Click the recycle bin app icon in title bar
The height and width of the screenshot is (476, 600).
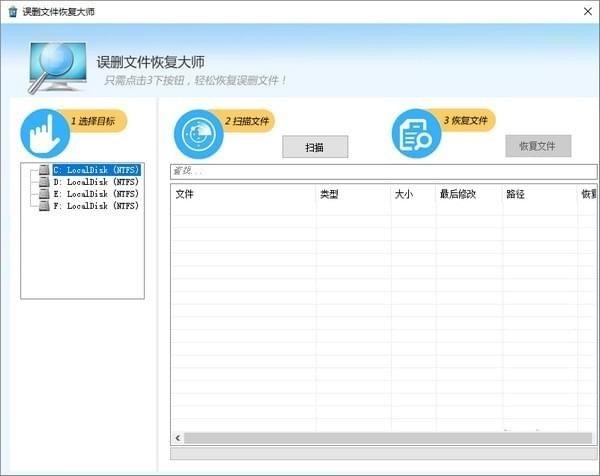[13, 11]
